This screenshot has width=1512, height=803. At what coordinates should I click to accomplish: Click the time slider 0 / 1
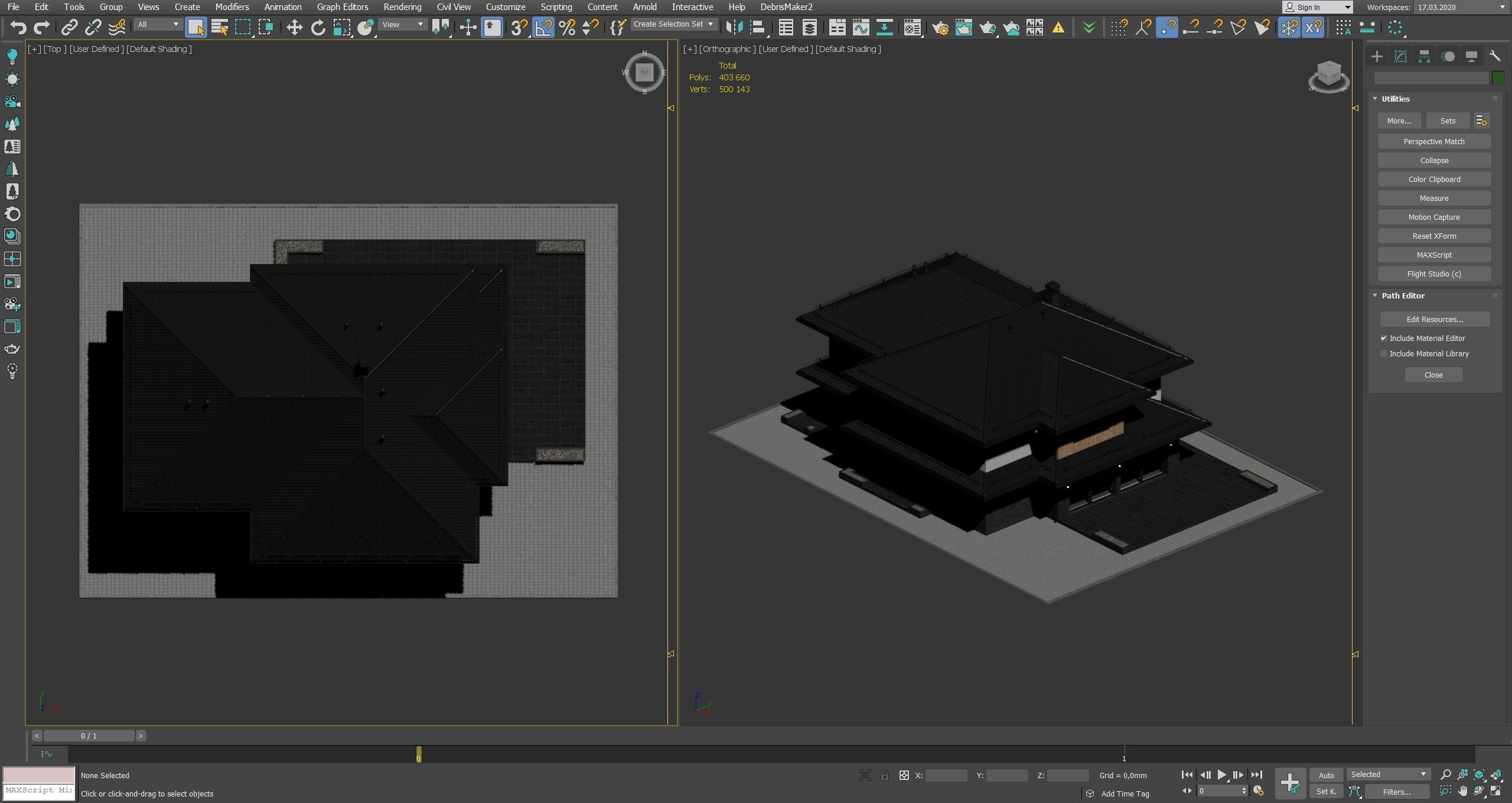coord(89,736)
